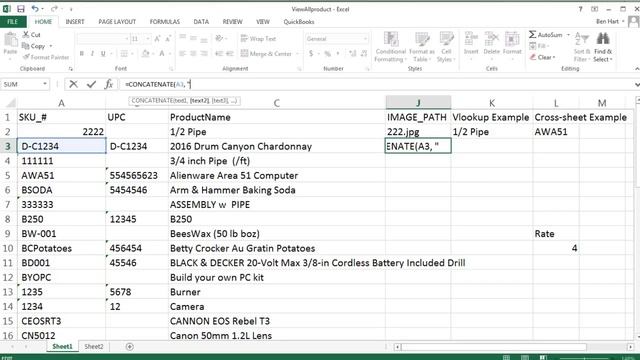Open the FILE tab
This screenshot has height=360, width=640.
point(13,22)
